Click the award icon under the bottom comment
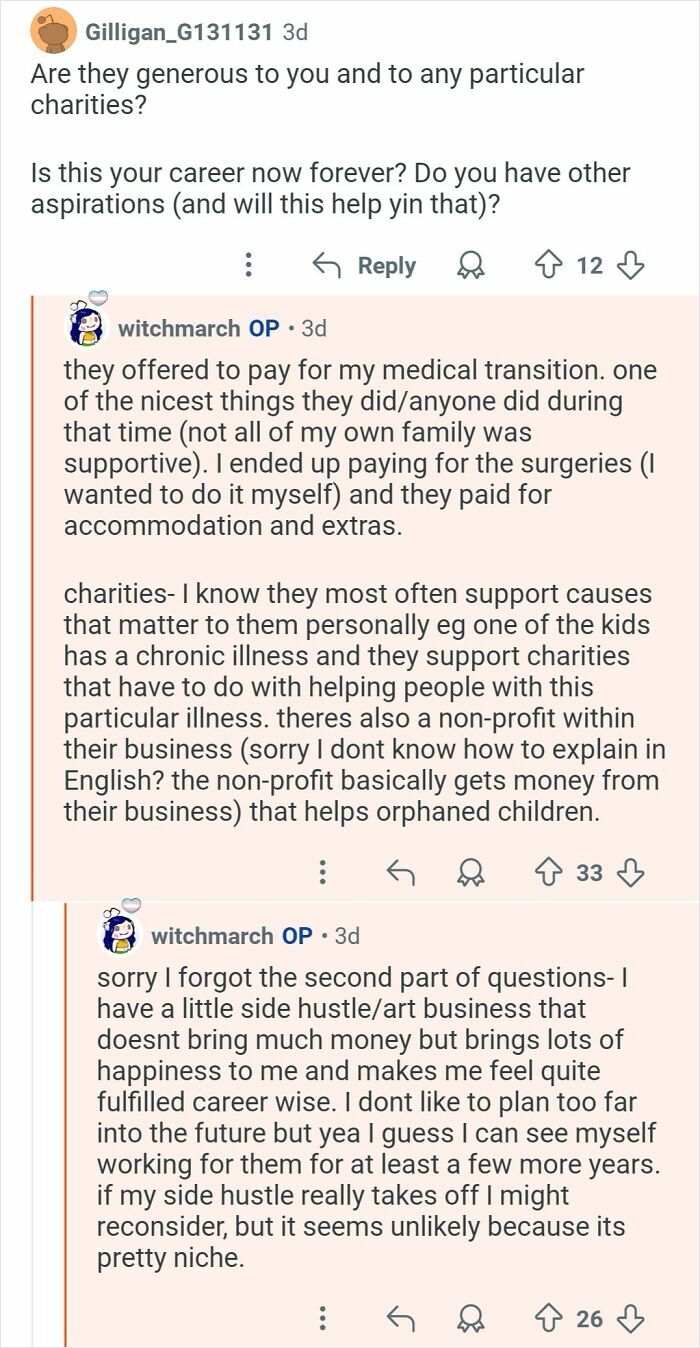Viewport: 700px width, 1348px height. coord(472,1319)
